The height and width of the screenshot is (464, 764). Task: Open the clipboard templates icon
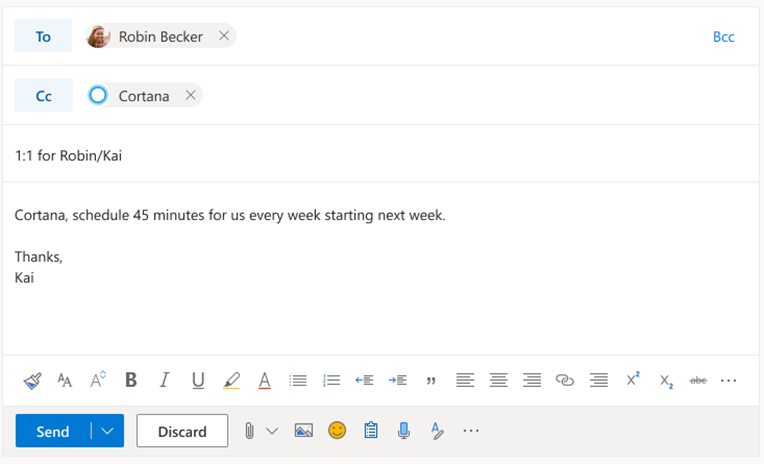[x=371, y=430]
